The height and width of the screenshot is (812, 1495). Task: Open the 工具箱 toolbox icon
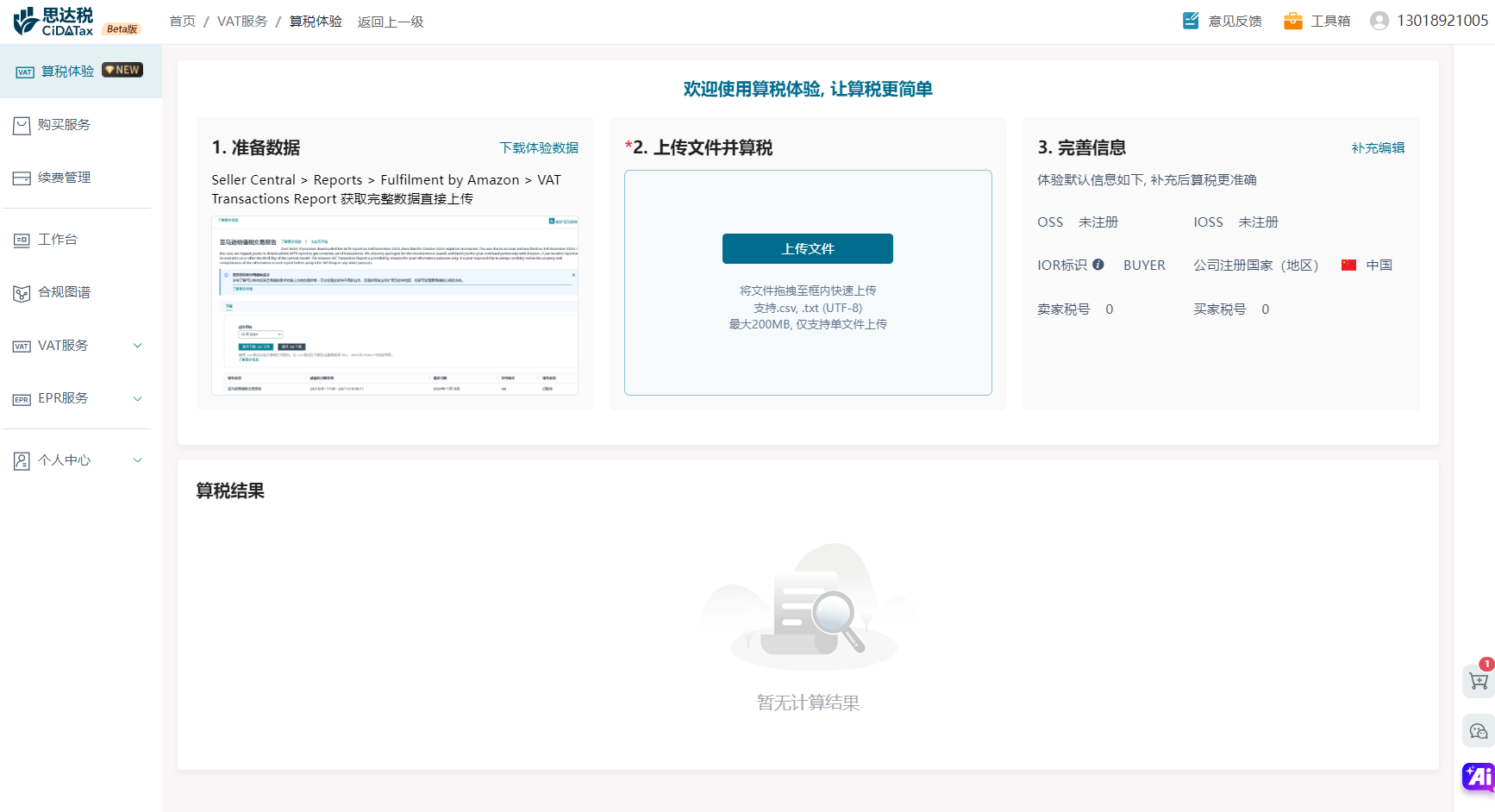(x=1293, y=21)
